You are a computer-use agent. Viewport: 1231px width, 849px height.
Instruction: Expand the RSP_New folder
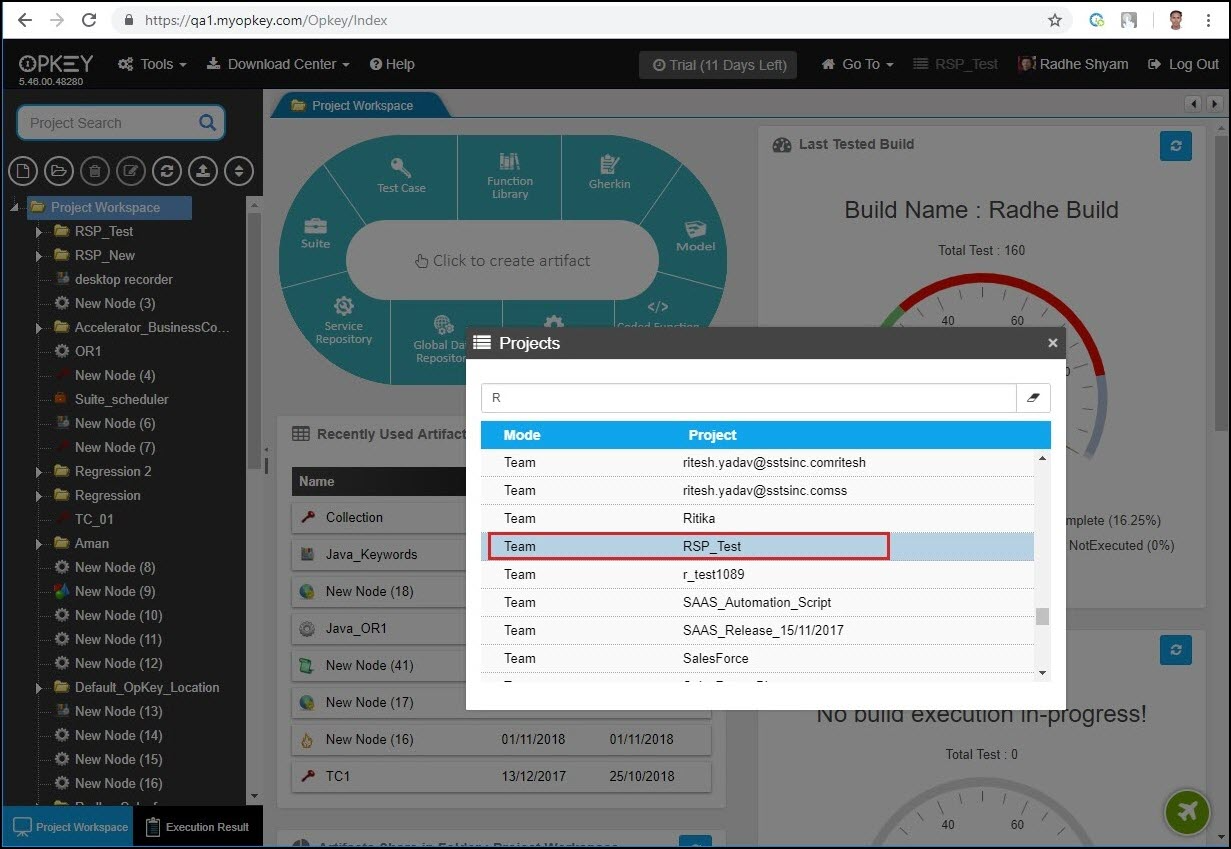39,255
